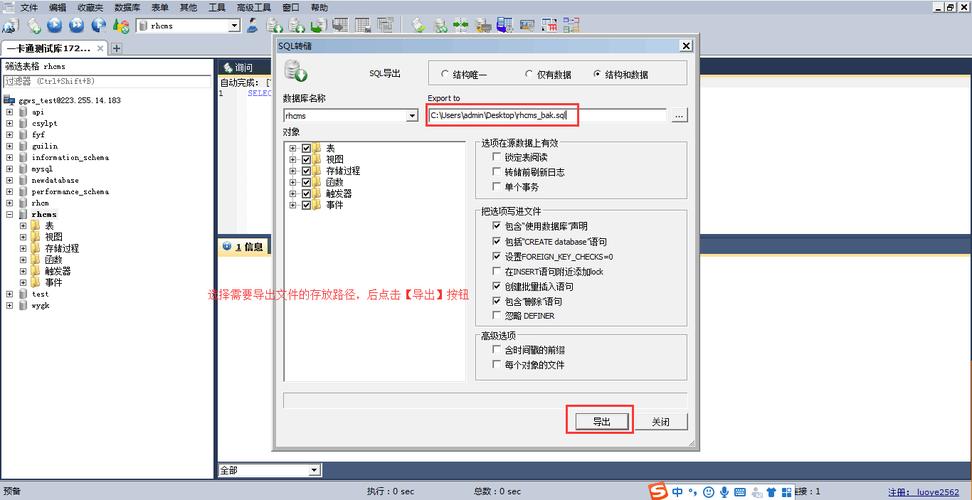Open the 数据库名称 rhcms dropdown in dialog
This screenshot has width=972, height=500.
(412, 116)
